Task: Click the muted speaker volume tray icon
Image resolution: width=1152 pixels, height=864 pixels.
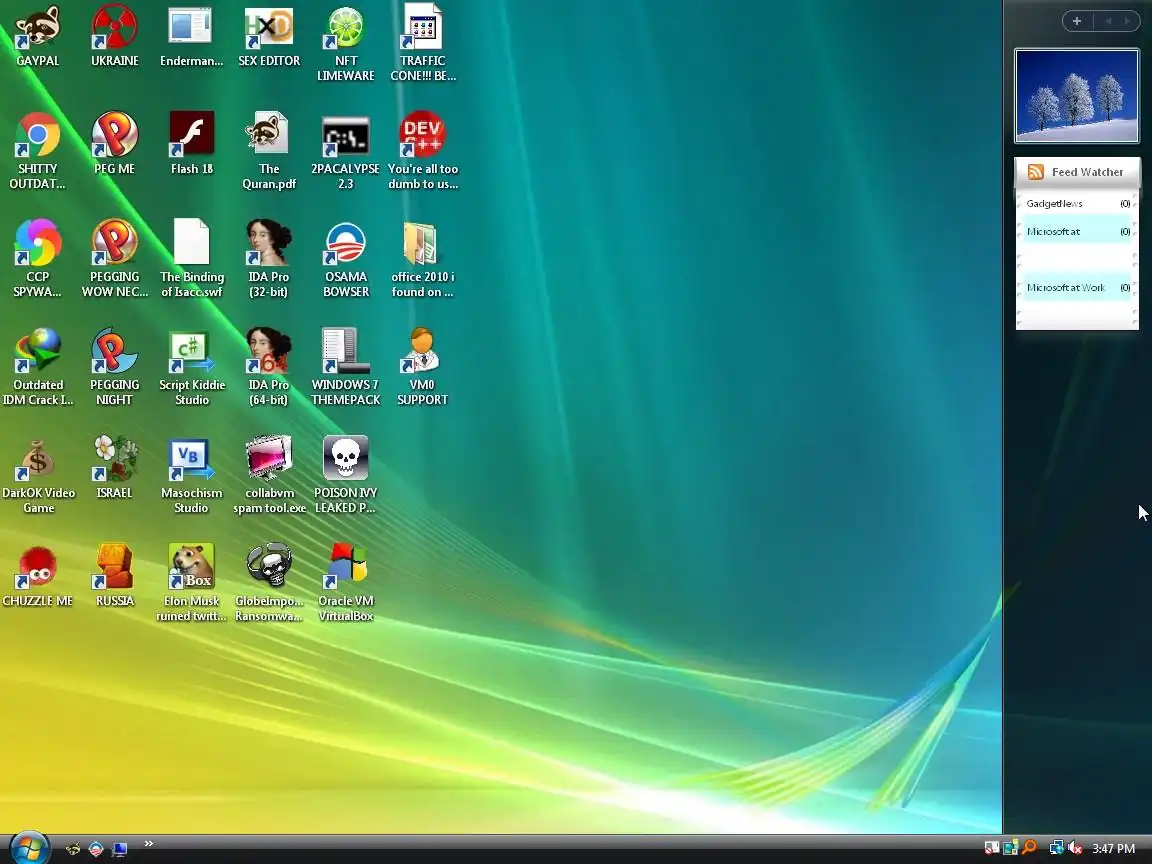Action: [x=1075, y=848]
